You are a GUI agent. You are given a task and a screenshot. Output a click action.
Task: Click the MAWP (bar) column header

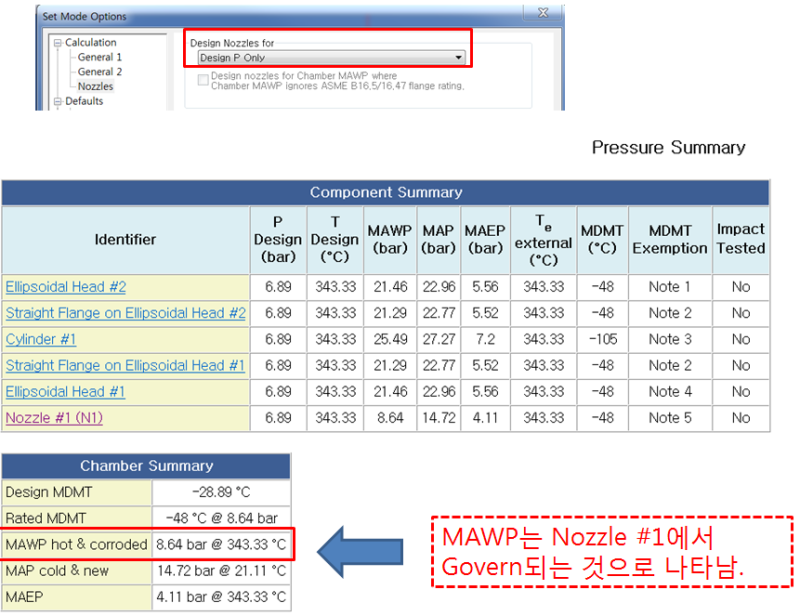390,239
